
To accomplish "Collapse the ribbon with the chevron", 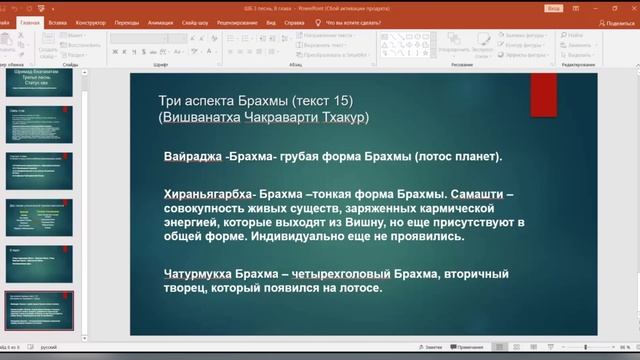I will (638, 65).
